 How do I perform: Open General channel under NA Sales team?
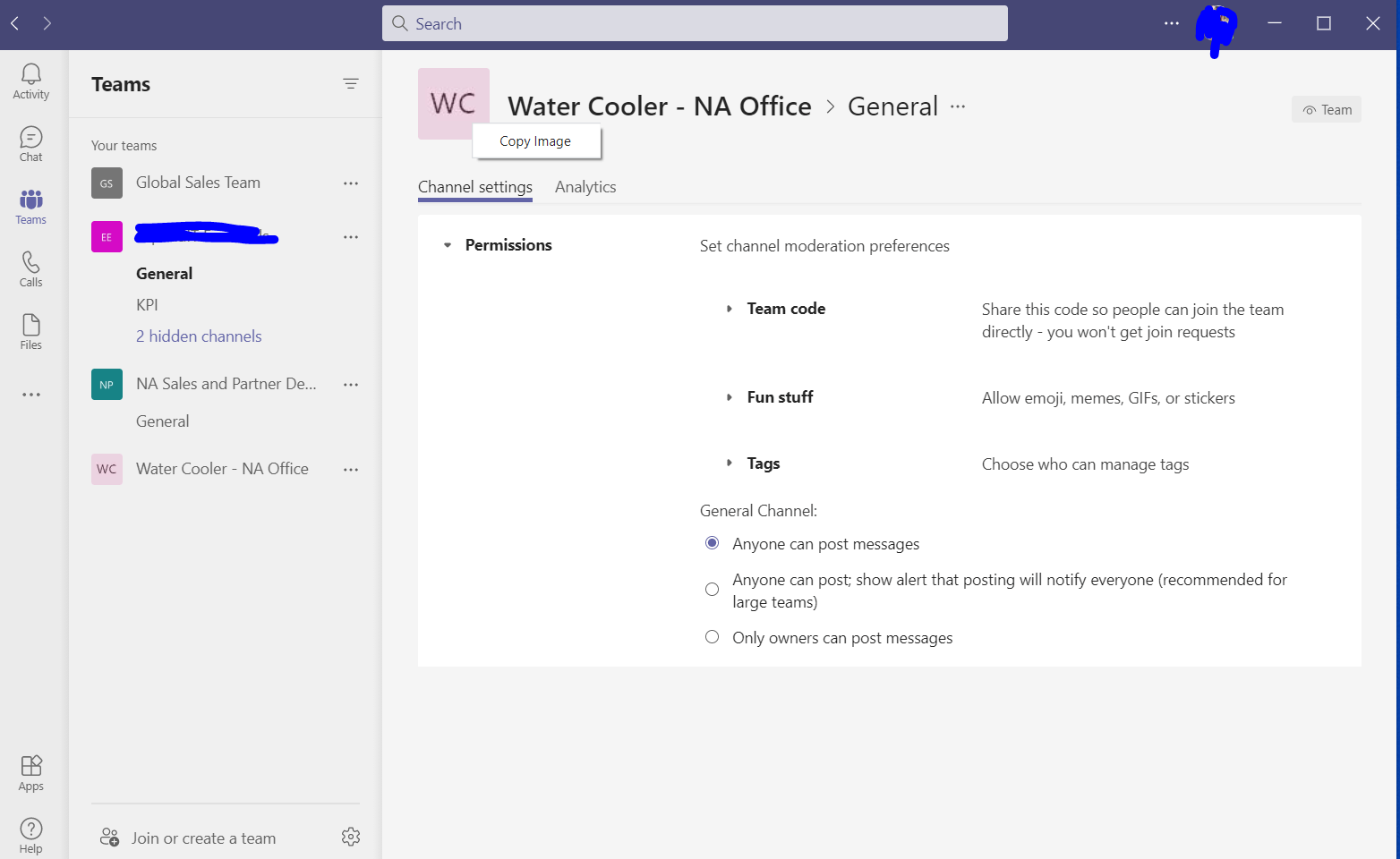(163, 421)
